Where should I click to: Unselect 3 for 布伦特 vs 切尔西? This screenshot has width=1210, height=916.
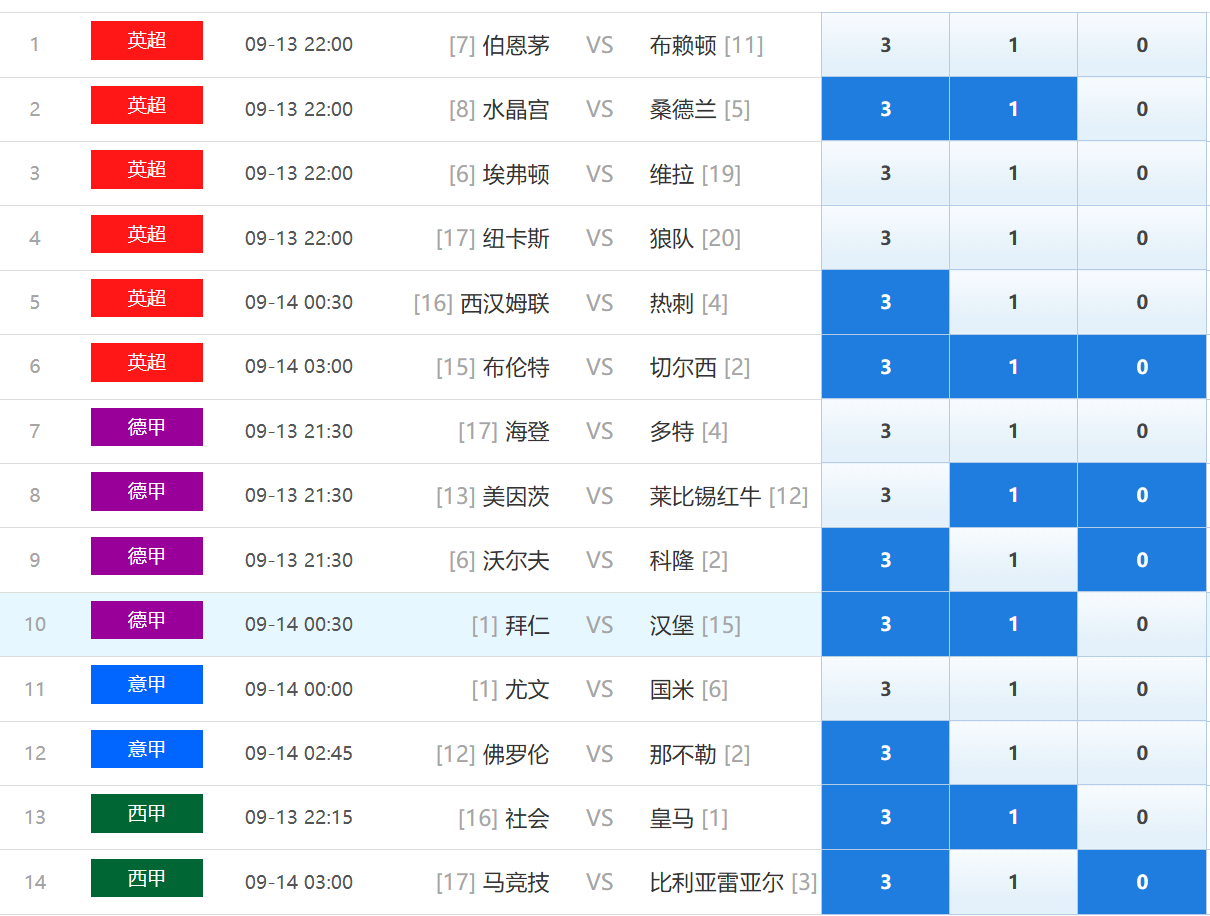(x=885, y=367)
